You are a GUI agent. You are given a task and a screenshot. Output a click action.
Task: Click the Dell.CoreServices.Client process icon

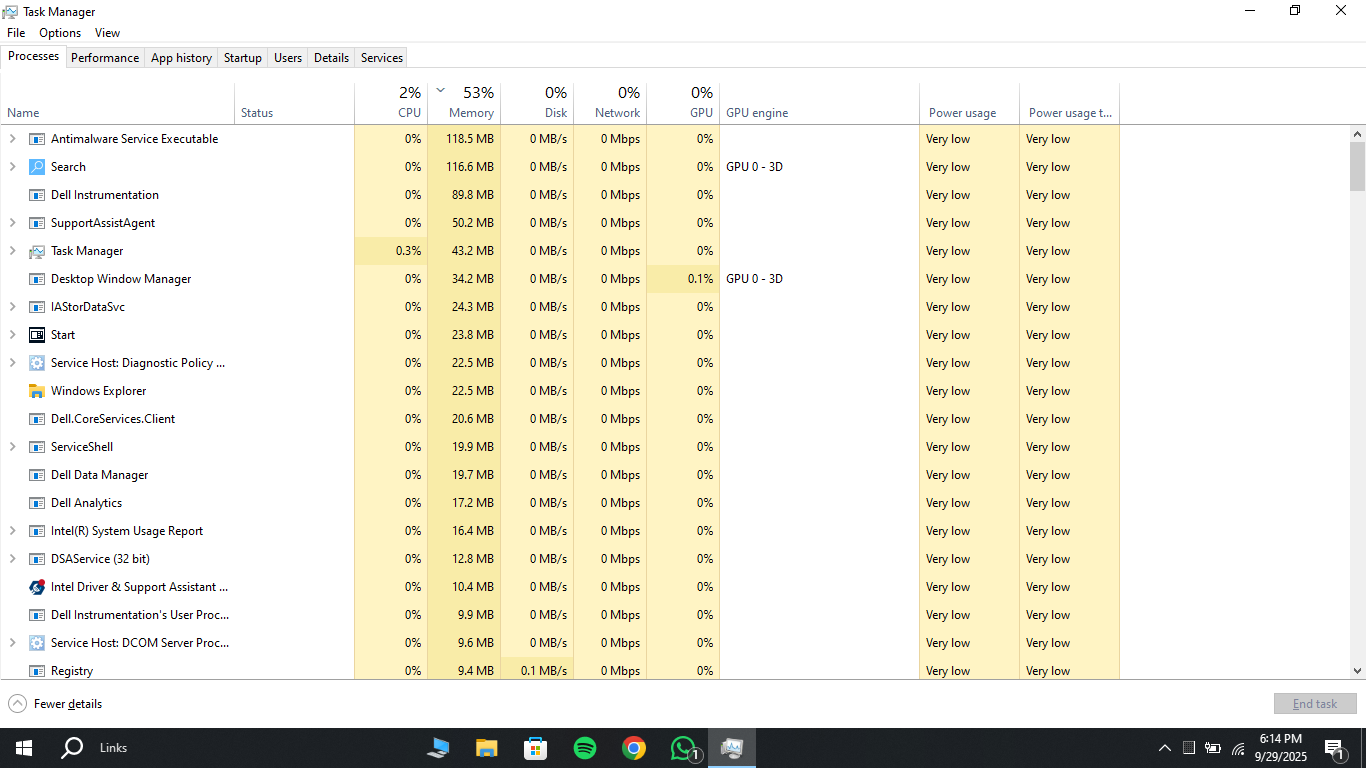click(x=37, y=419)
